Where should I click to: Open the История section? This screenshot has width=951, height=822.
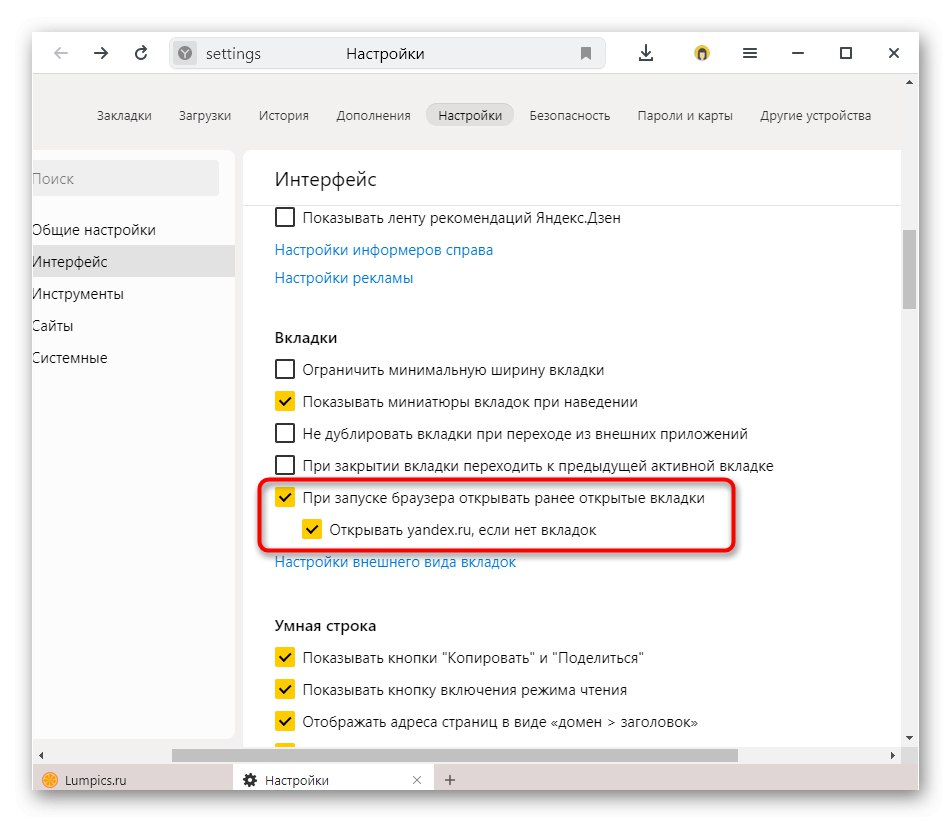click(x=283, y=115)
